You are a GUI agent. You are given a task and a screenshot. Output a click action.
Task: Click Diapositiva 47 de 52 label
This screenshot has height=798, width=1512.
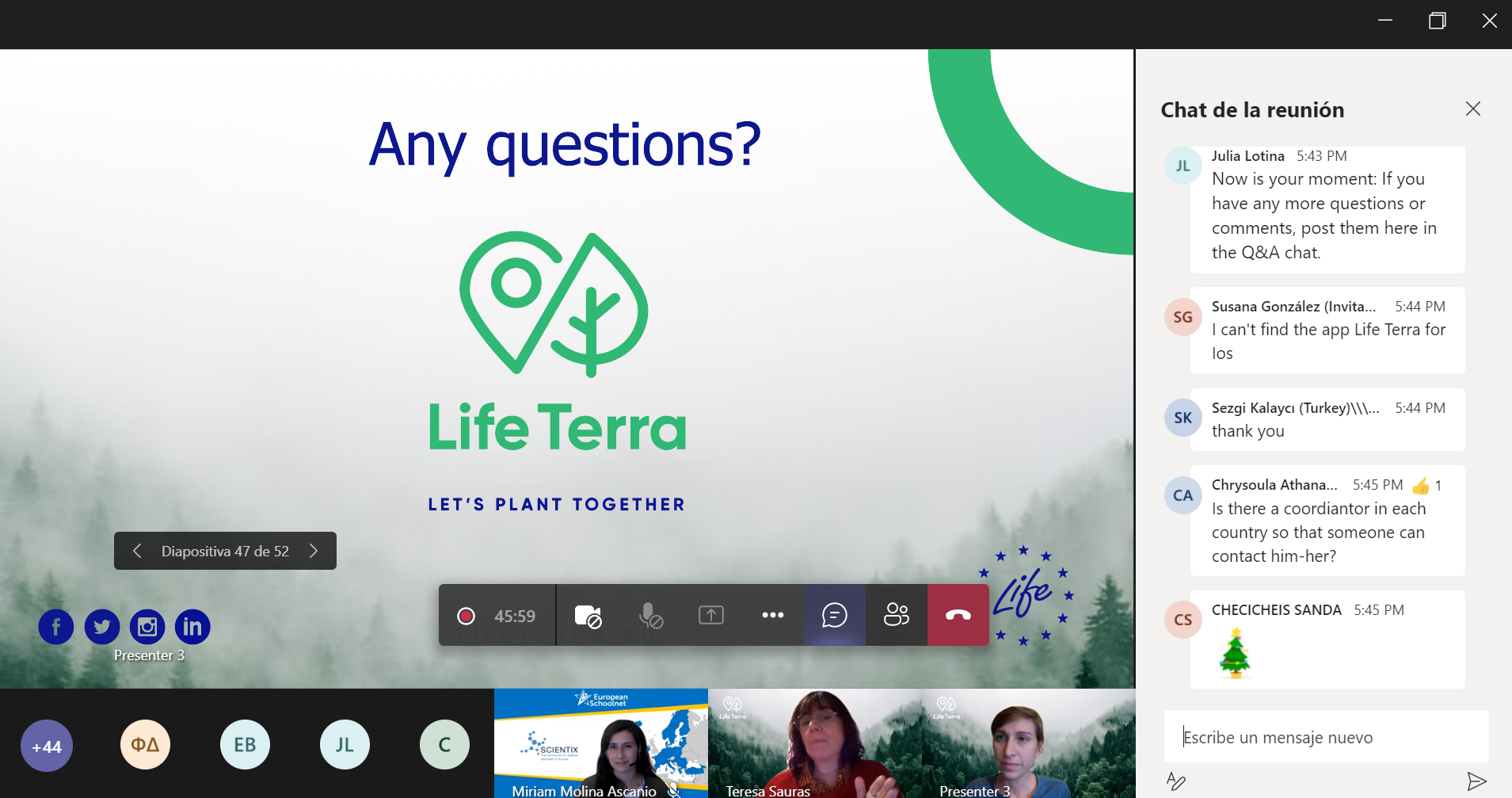(x=225, y=551)
